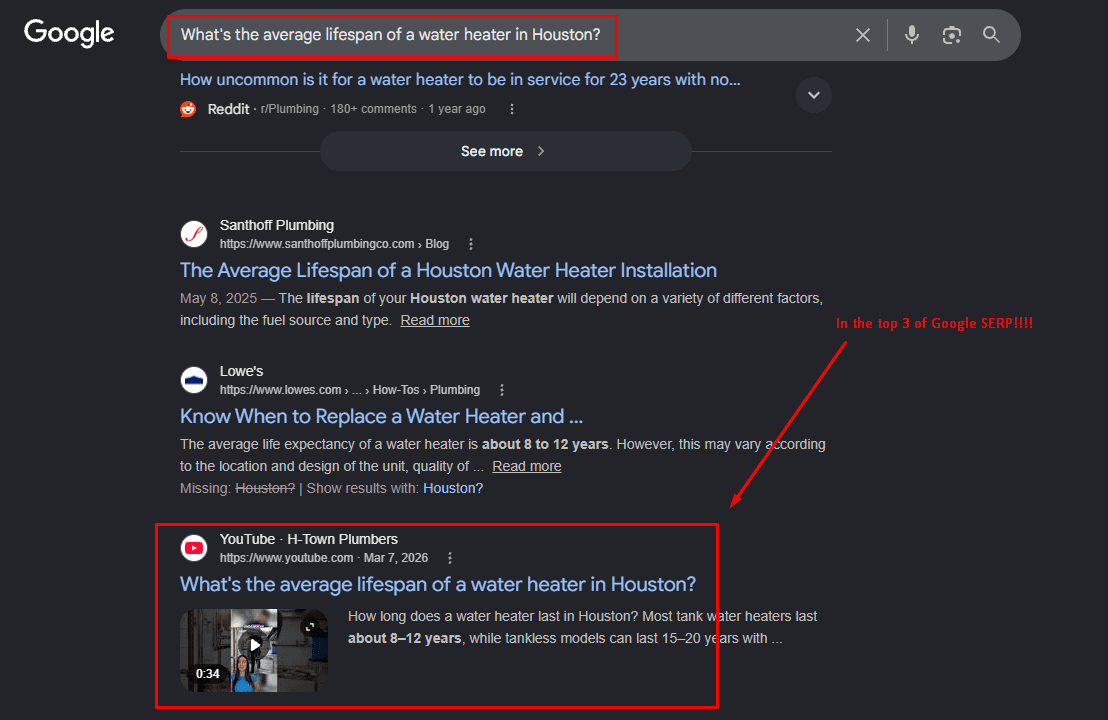
Task: Open Know When to Replace a Water Heater
Action: (381, 416)
